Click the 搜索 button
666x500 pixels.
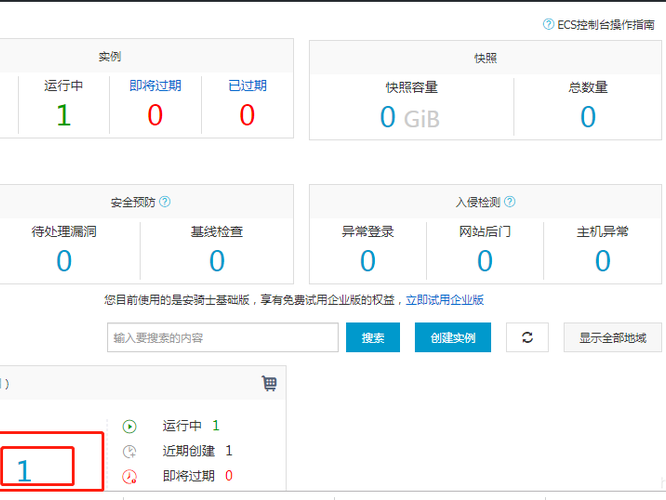(373, 337)
